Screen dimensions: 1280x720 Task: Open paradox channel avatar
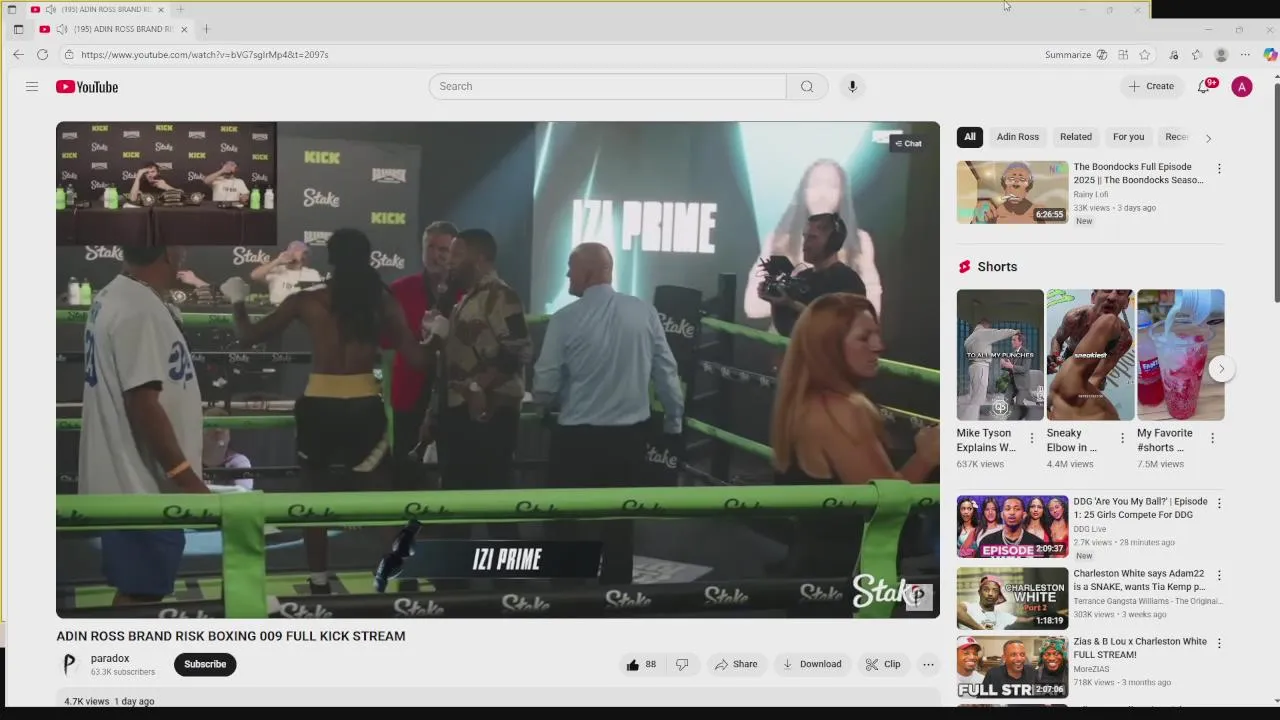coord(70,664)
